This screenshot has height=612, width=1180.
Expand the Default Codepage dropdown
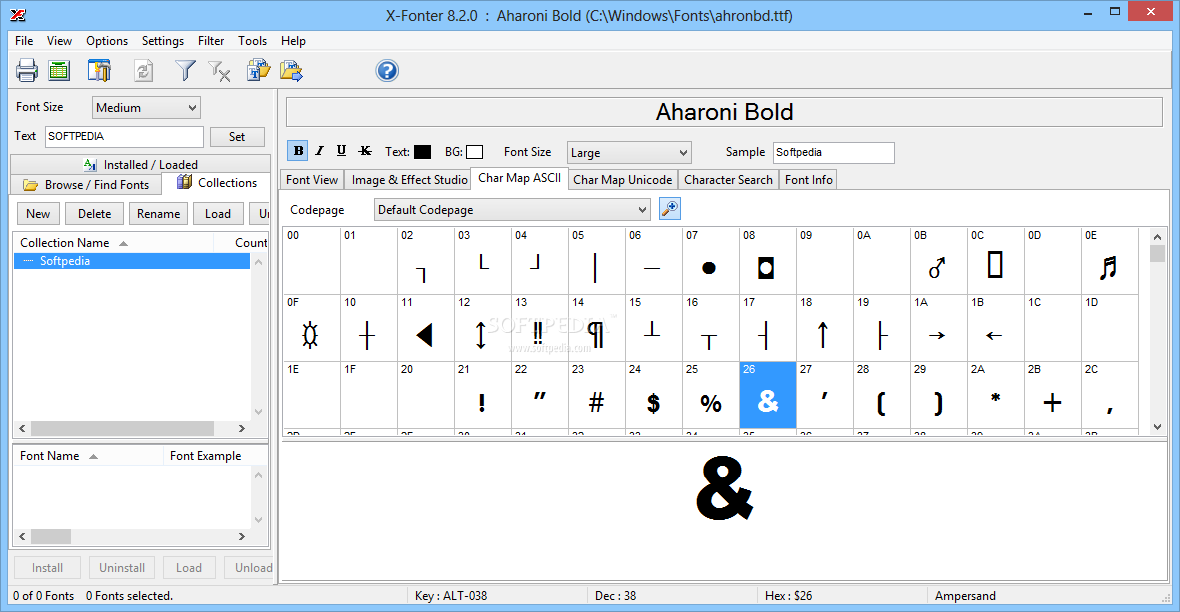click(x=512, y=209)
